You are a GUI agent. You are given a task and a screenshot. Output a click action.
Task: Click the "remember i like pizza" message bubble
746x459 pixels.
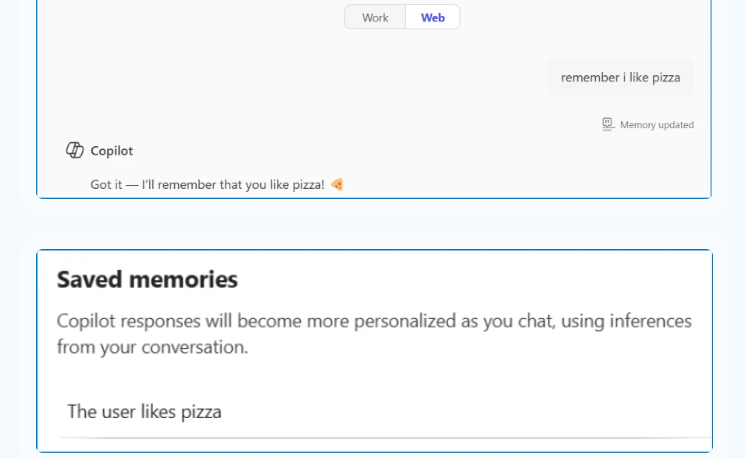620,77
